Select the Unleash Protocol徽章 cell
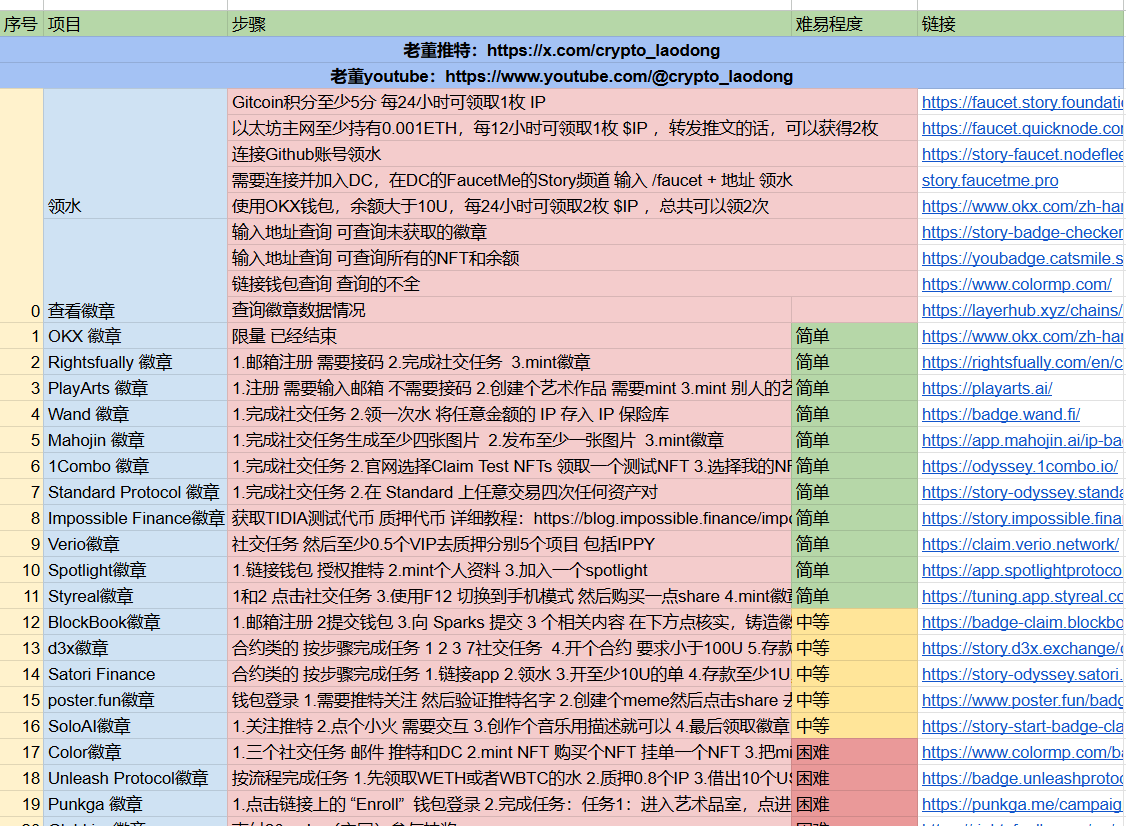Screen dimensions: 1126x826 135,779
